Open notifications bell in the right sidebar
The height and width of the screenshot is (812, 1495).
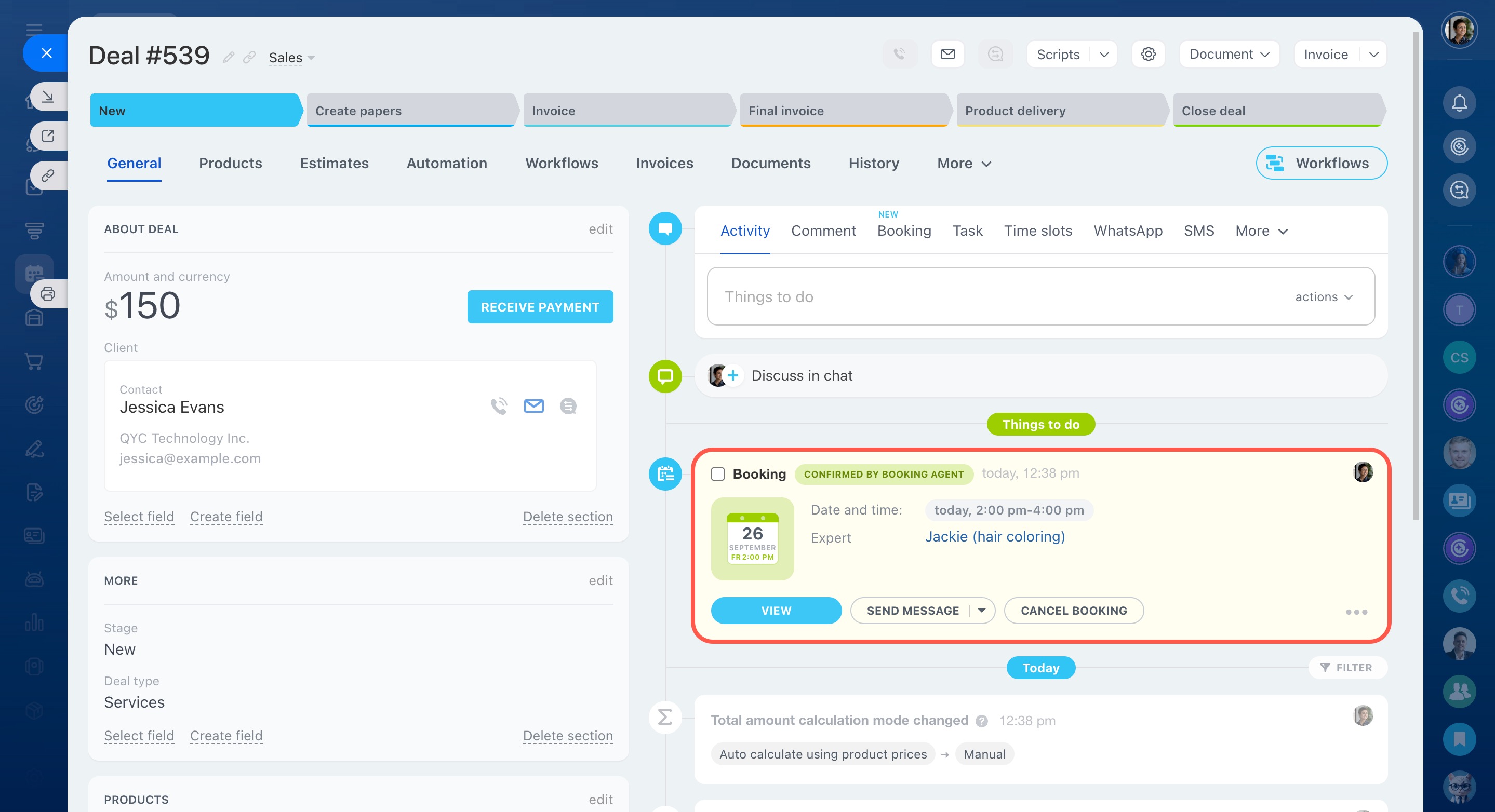pyautogui.click(x=1459, y=103)
